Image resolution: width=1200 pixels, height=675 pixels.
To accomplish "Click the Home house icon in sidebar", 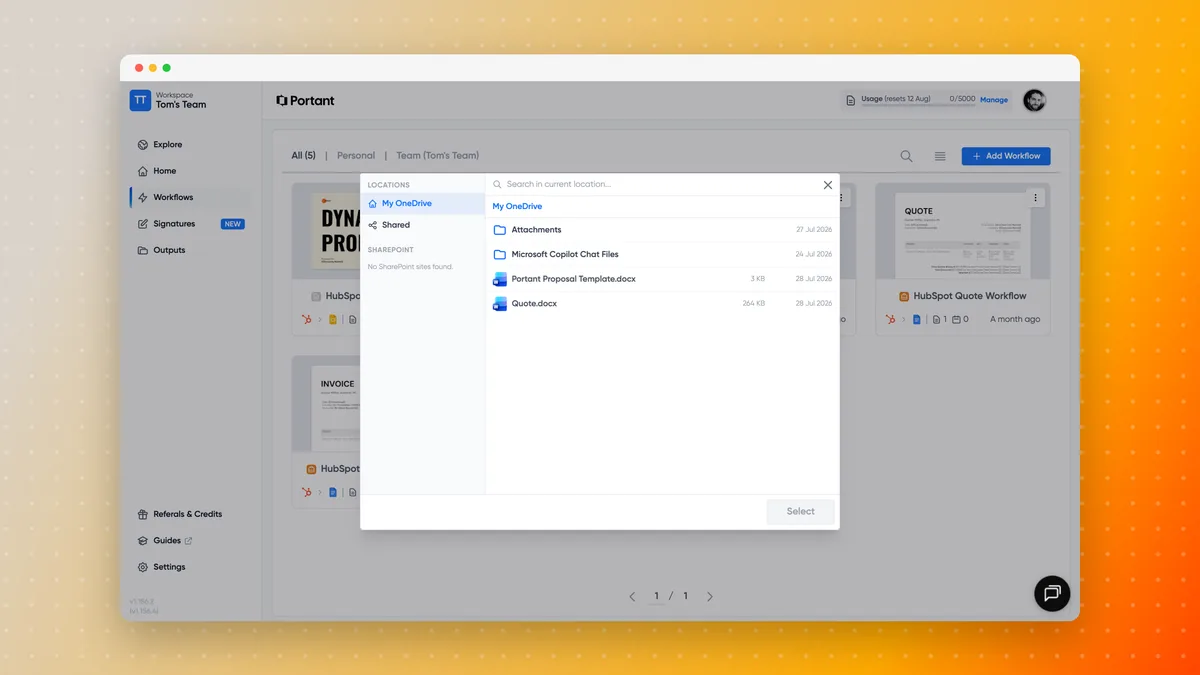I will [x=143, y=171].
